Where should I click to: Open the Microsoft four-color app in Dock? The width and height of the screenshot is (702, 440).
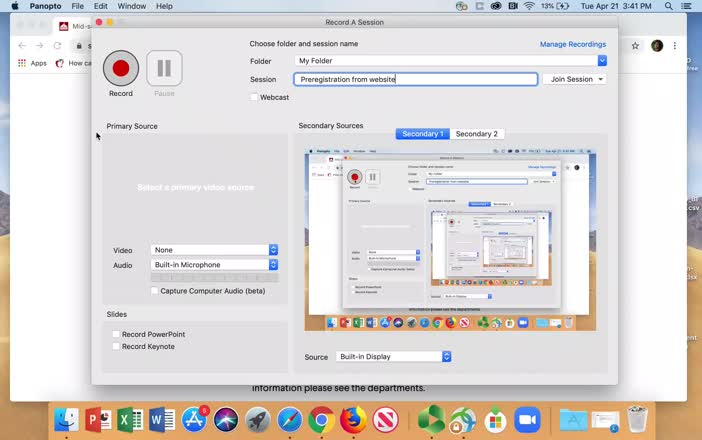point(495,420)
